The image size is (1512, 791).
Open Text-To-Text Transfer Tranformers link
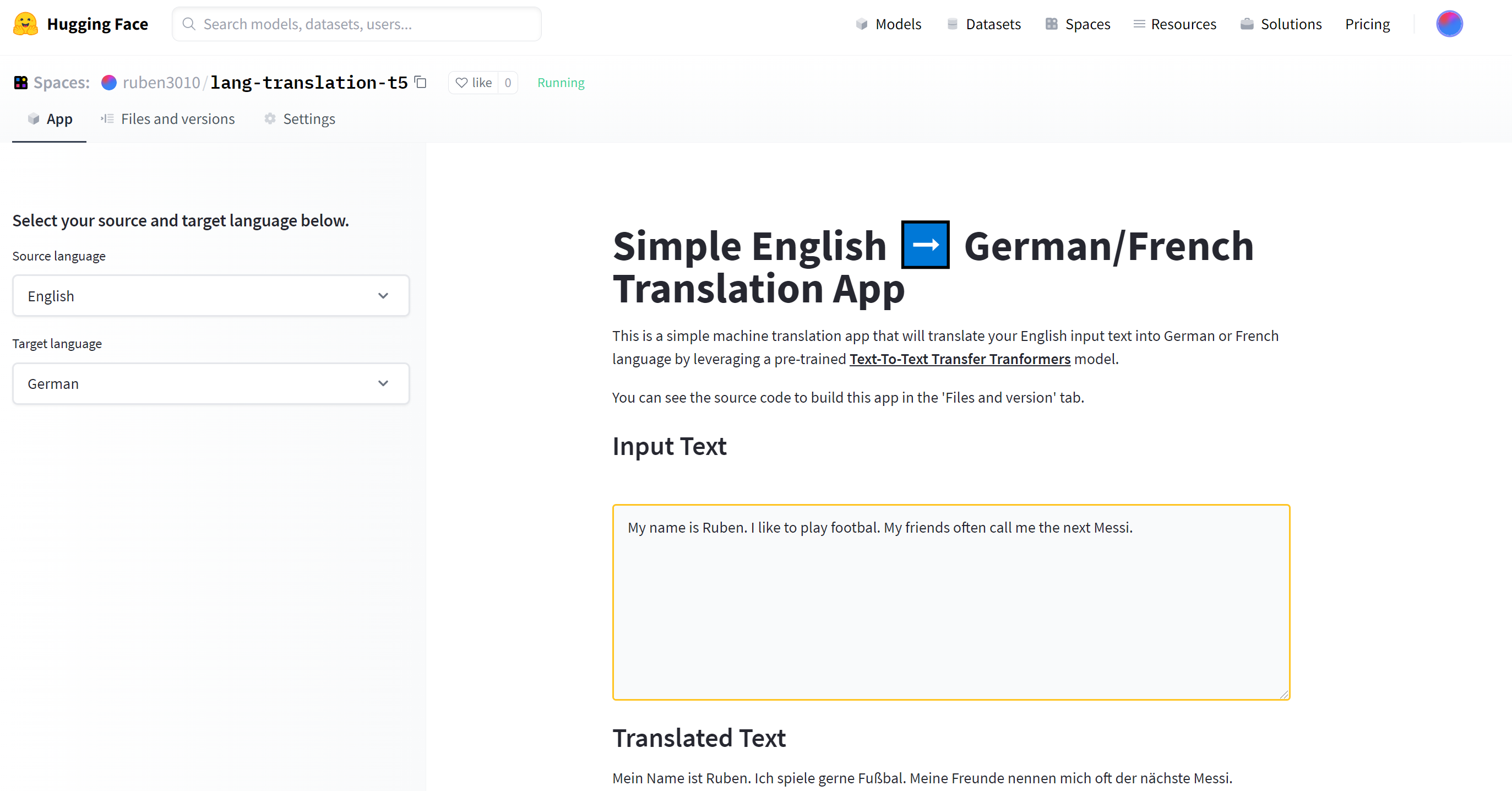coord(959,359)
